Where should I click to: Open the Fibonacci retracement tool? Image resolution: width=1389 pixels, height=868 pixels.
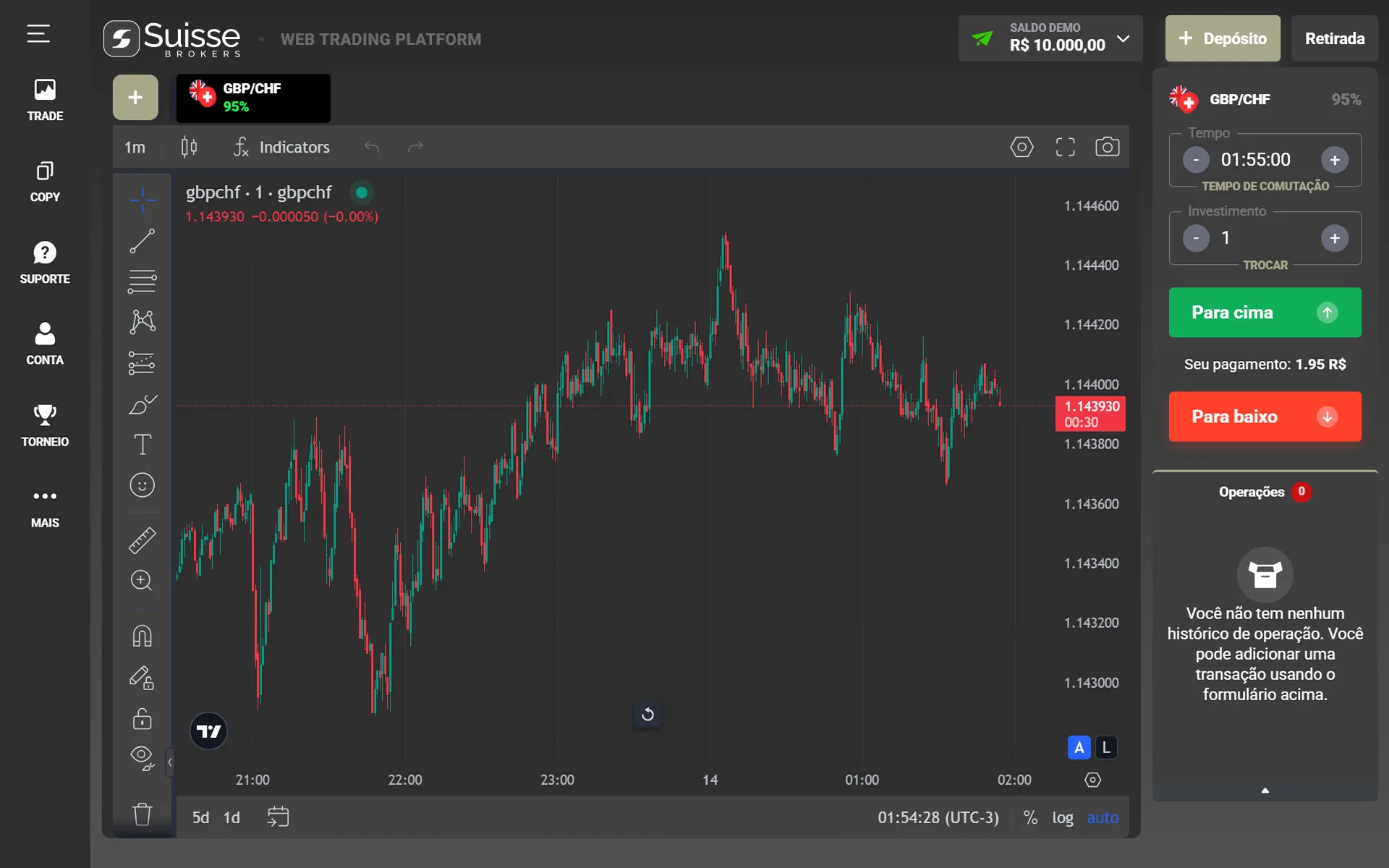point(142,281)
